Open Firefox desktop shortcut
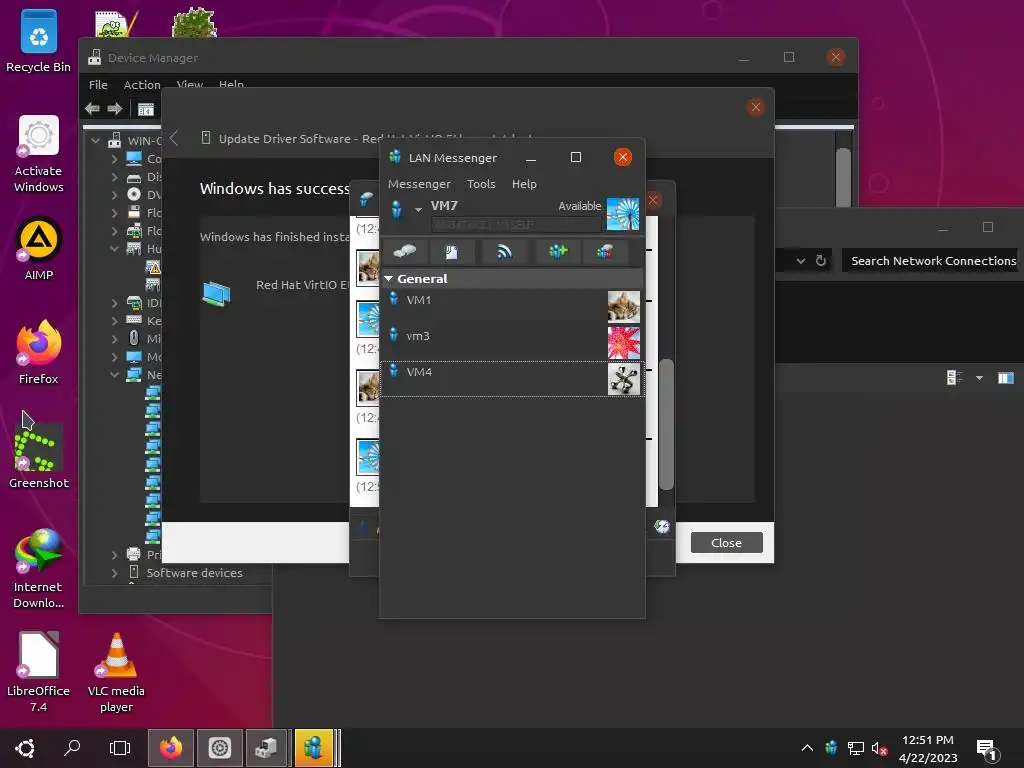1024x768 pixels. click(39, 353)
